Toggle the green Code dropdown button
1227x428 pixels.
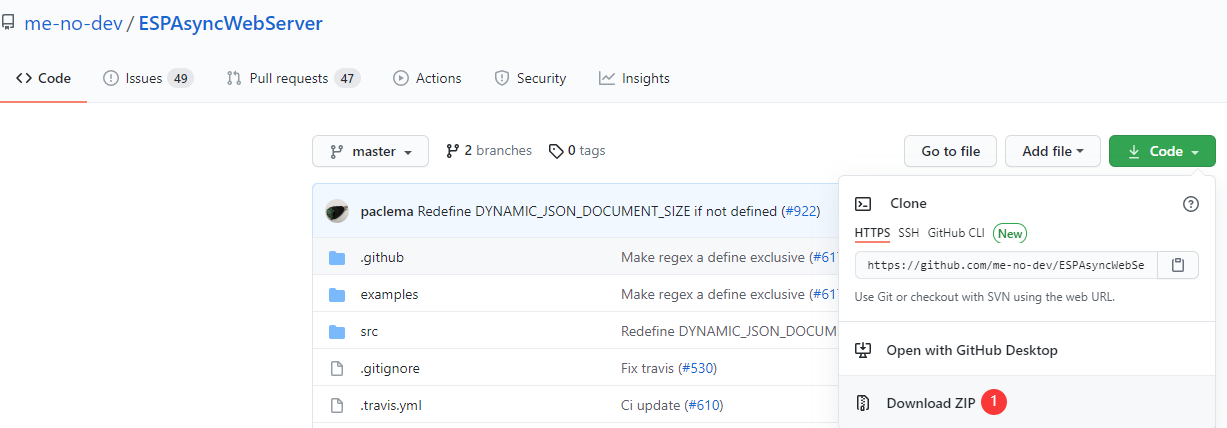pyautogui.click(x=1162, y=151)
